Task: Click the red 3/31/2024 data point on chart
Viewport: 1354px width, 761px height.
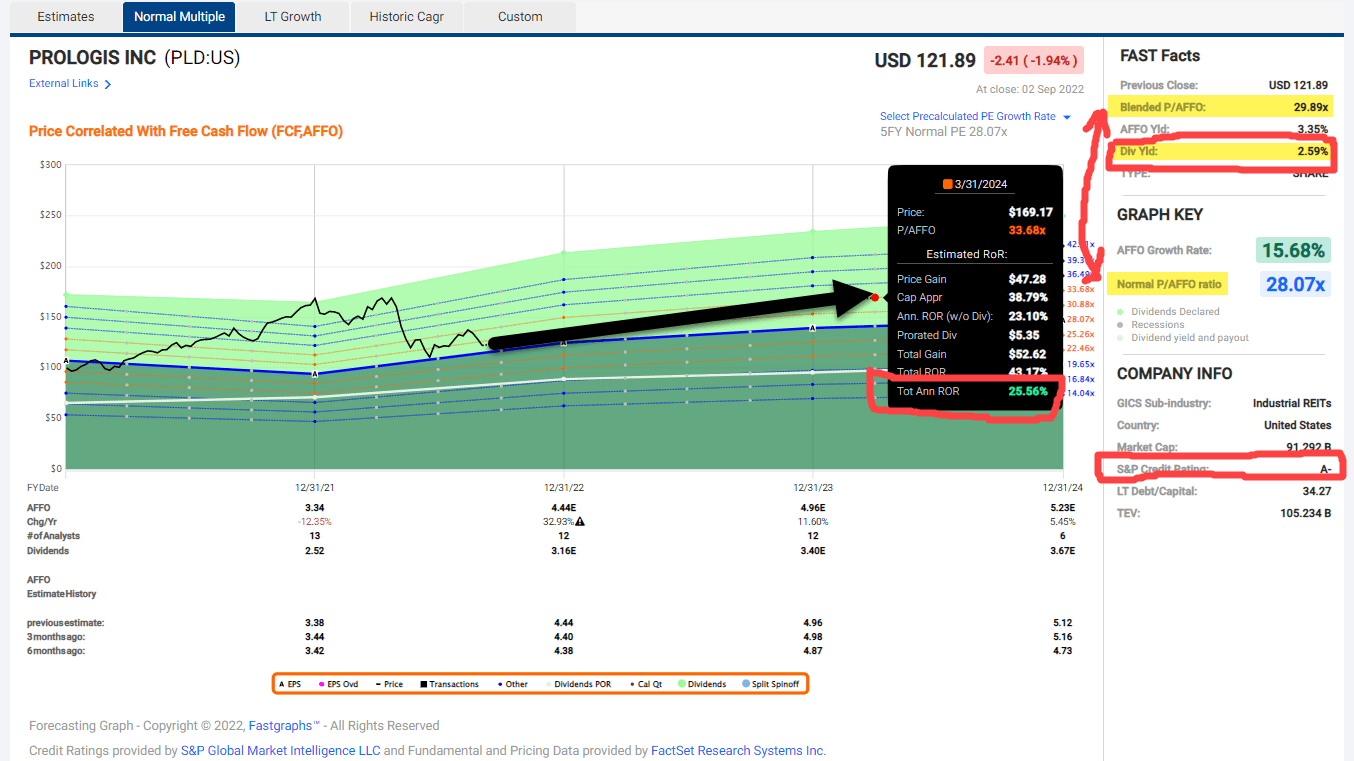Action: 875,298
